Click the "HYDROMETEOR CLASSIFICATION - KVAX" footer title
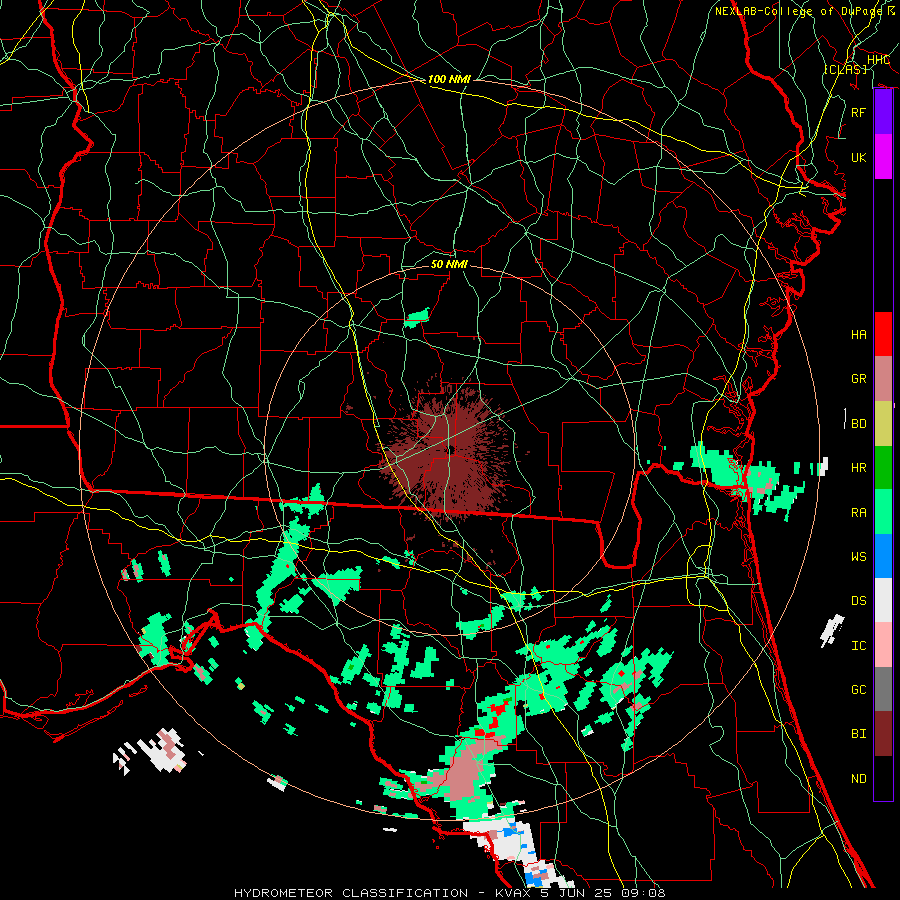 click(x=383, y=893)
